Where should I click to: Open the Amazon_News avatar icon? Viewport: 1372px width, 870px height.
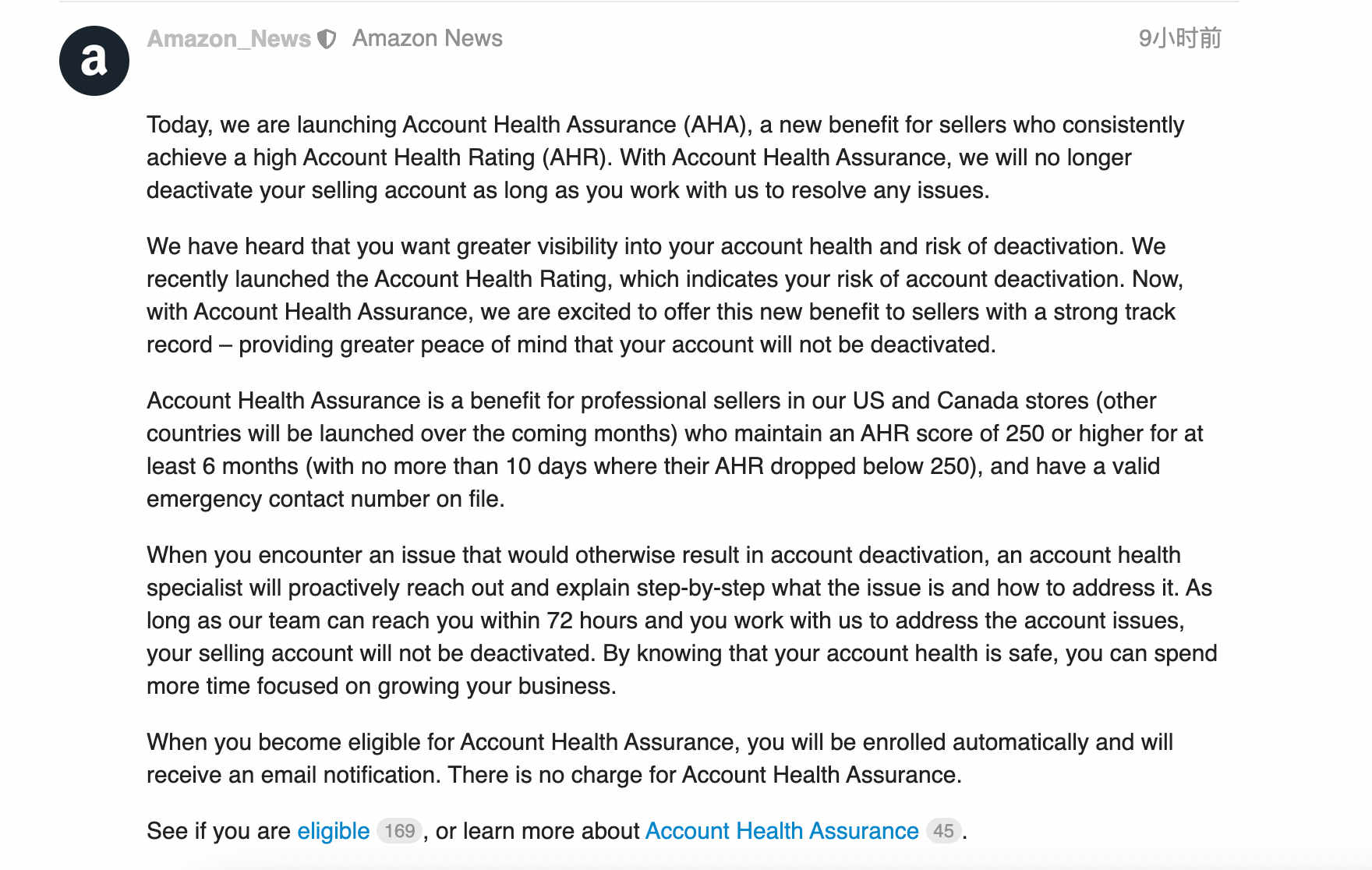[94, 61]
